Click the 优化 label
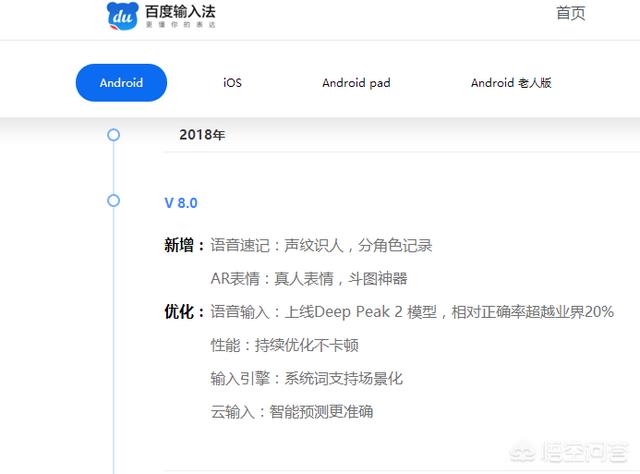Screen dimensions: 640x474 coord(184,312)
